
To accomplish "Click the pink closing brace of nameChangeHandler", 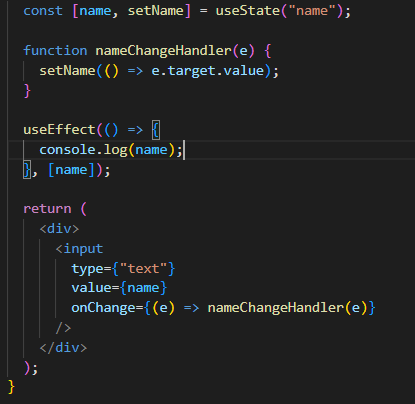I will tap(27, 91).
